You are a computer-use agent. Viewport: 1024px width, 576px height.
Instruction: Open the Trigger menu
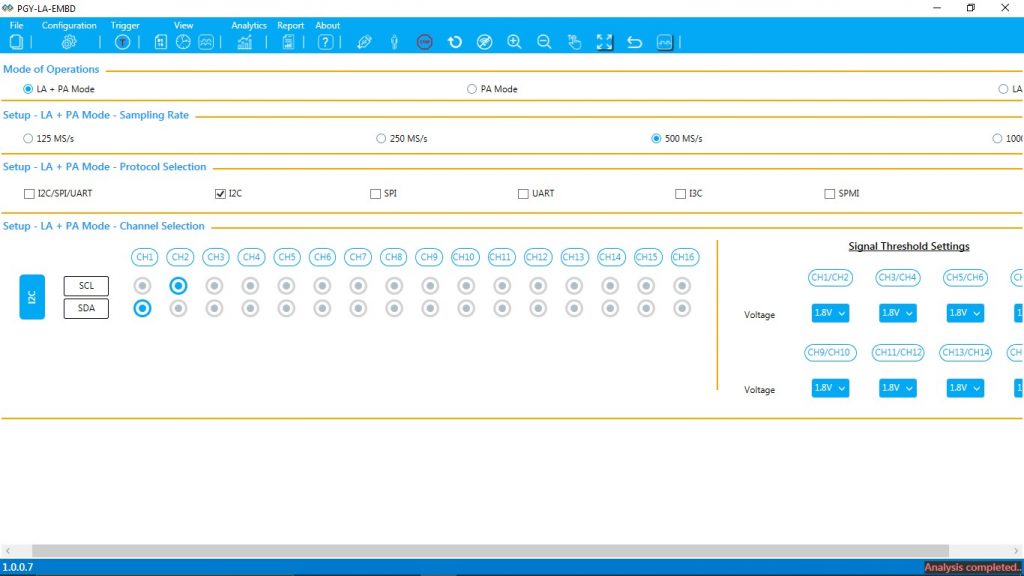tap(125, 25)
